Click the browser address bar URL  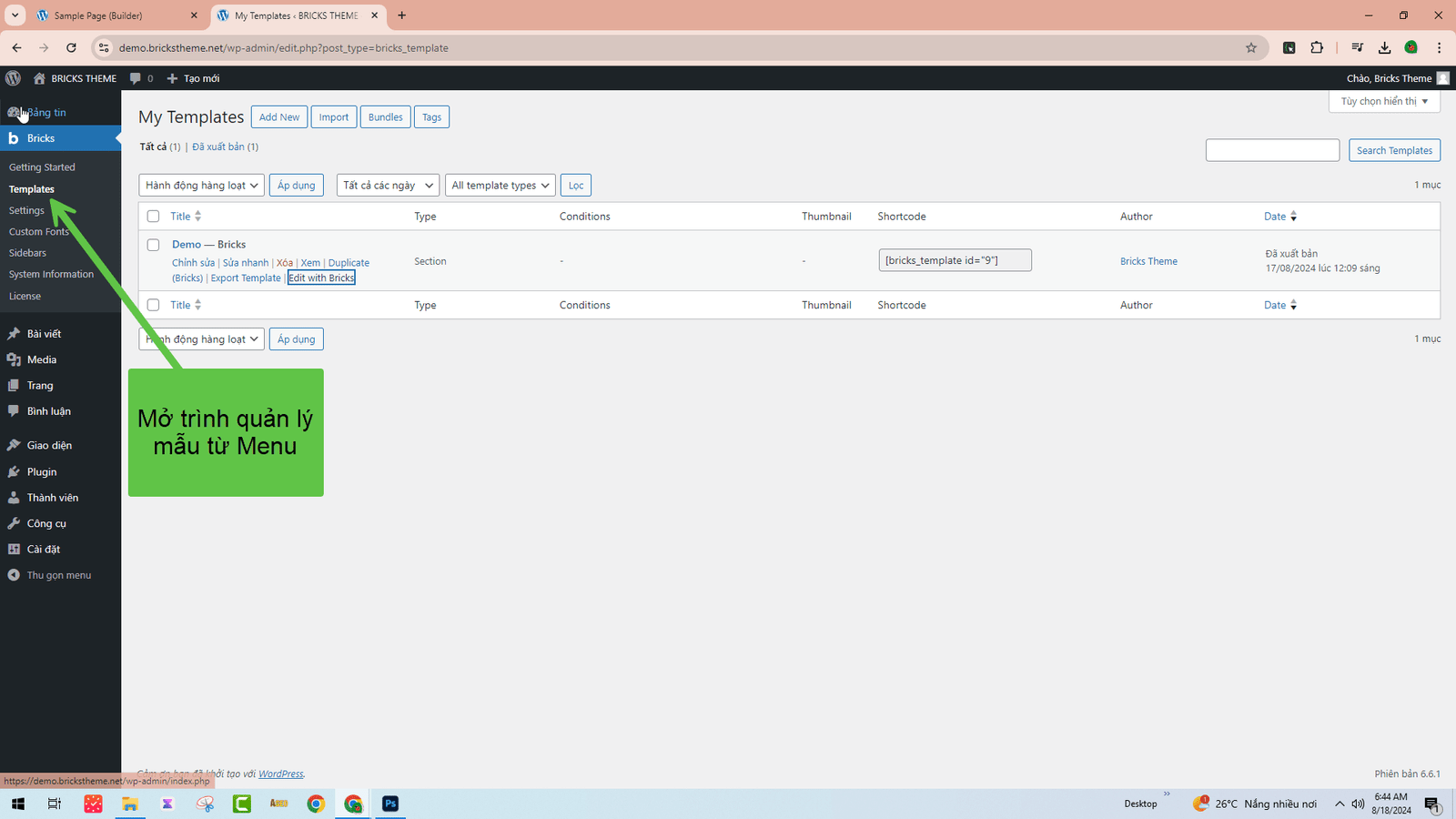point(283,48)
